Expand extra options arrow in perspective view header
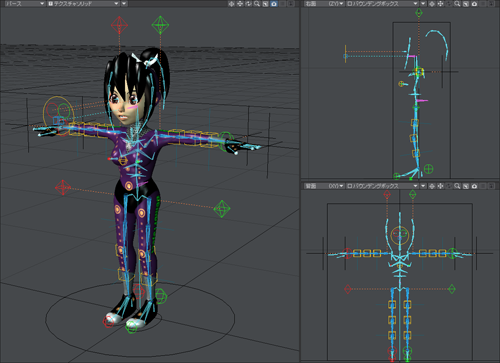This screenshot has width=500, height=363. point(124,4)
